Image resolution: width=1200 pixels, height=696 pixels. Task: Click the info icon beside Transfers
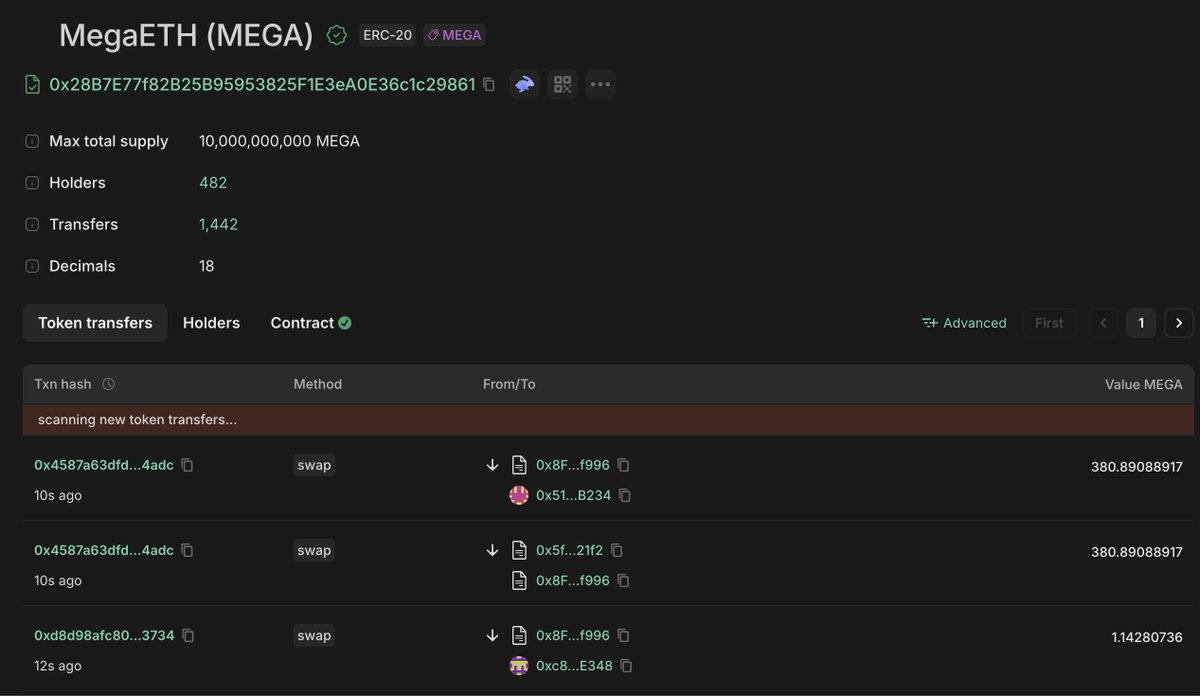pos(32,225)
